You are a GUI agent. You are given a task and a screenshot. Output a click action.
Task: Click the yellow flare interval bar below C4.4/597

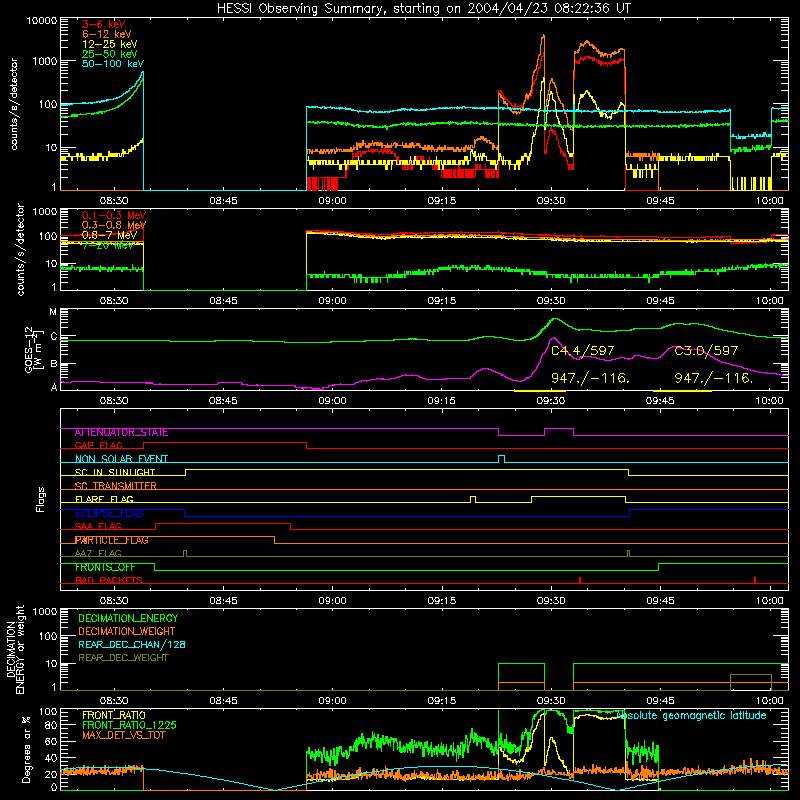coord(540,391)
